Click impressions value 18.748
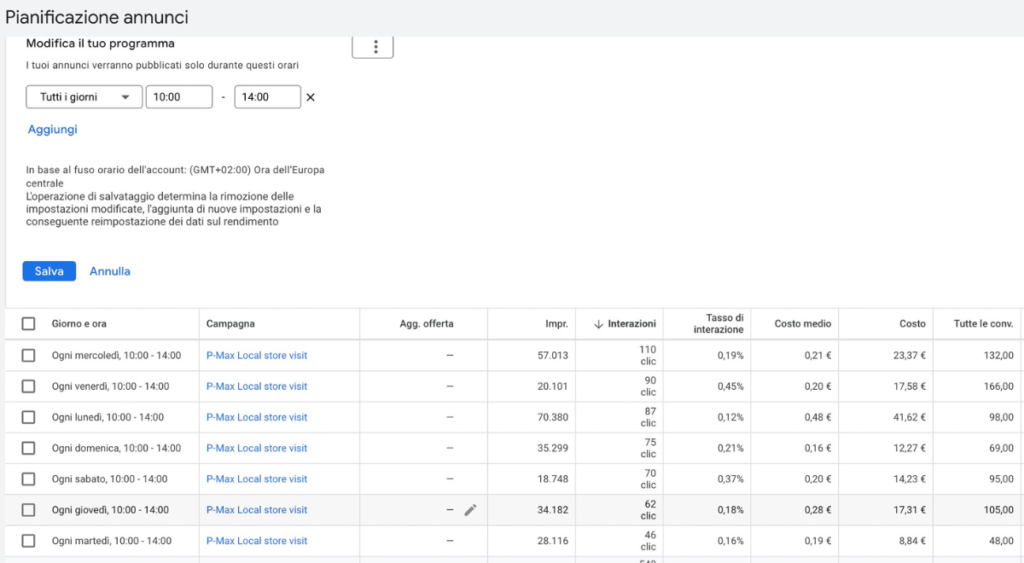Image resolution: width=1024 pixels, height=563 pixels. [552, 479]
